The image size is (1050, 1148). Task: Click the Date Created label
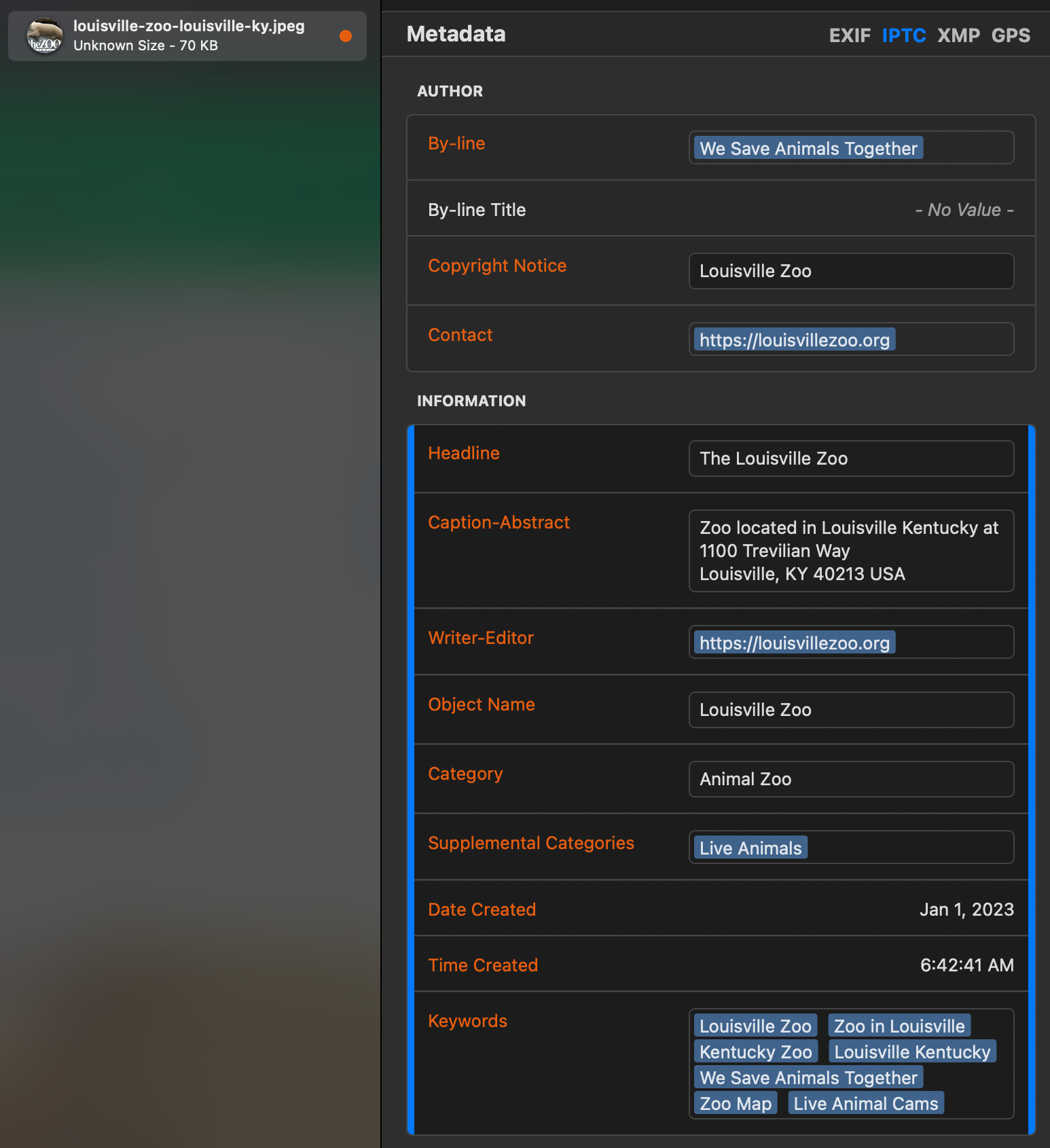482,910
